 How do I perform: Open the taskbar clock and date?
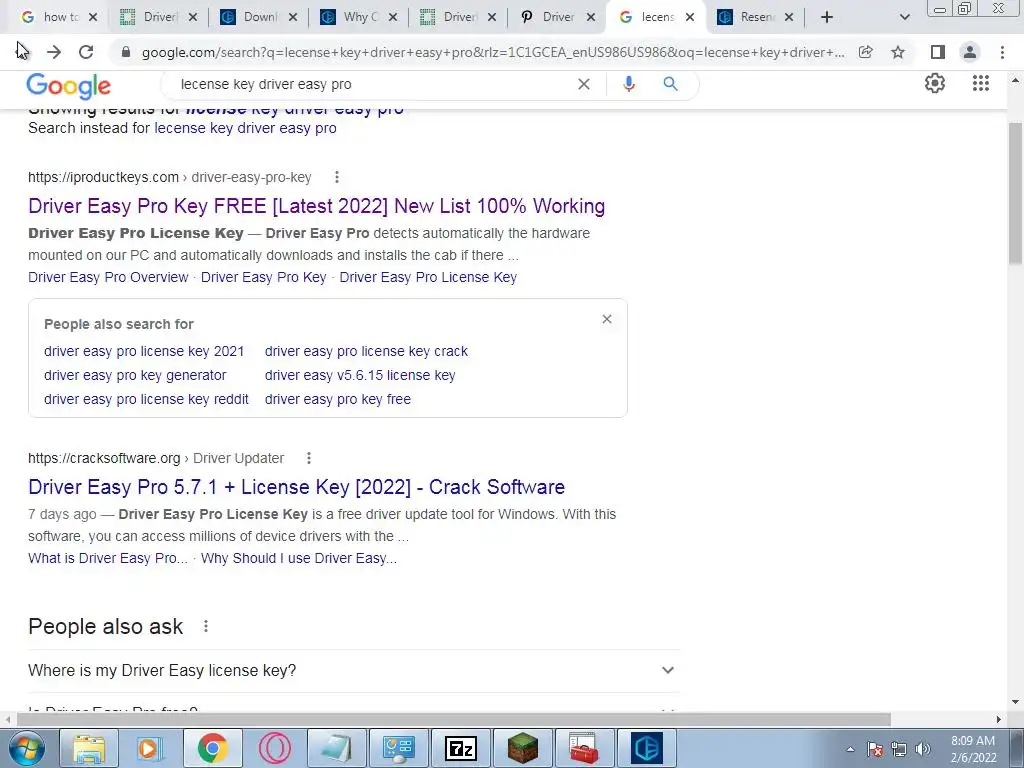[x=973, y=749]
